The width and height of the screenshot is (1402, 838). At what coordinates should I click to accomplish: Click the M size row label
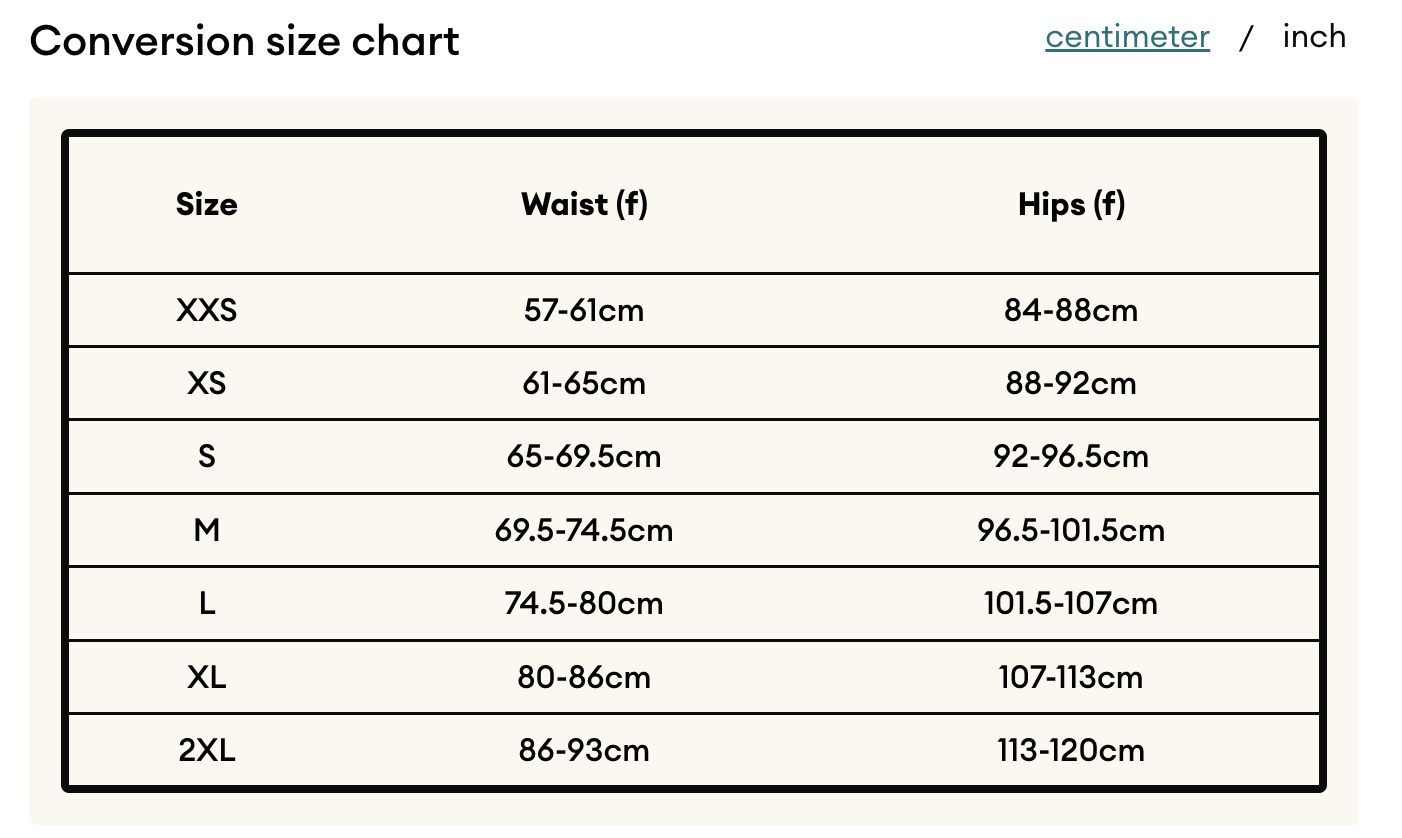207,530
